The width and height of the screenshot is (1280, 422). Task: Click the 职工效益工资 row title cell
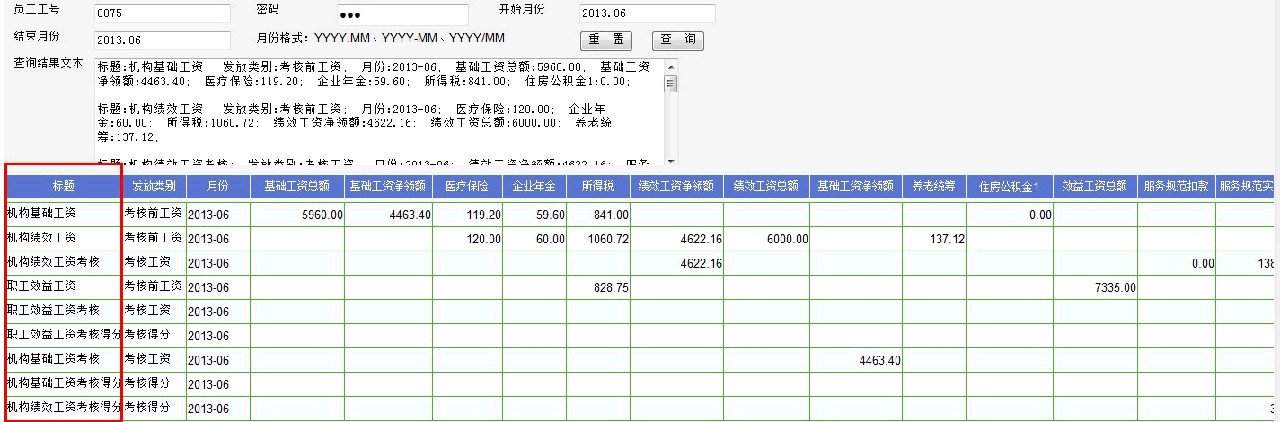point(63,287)
